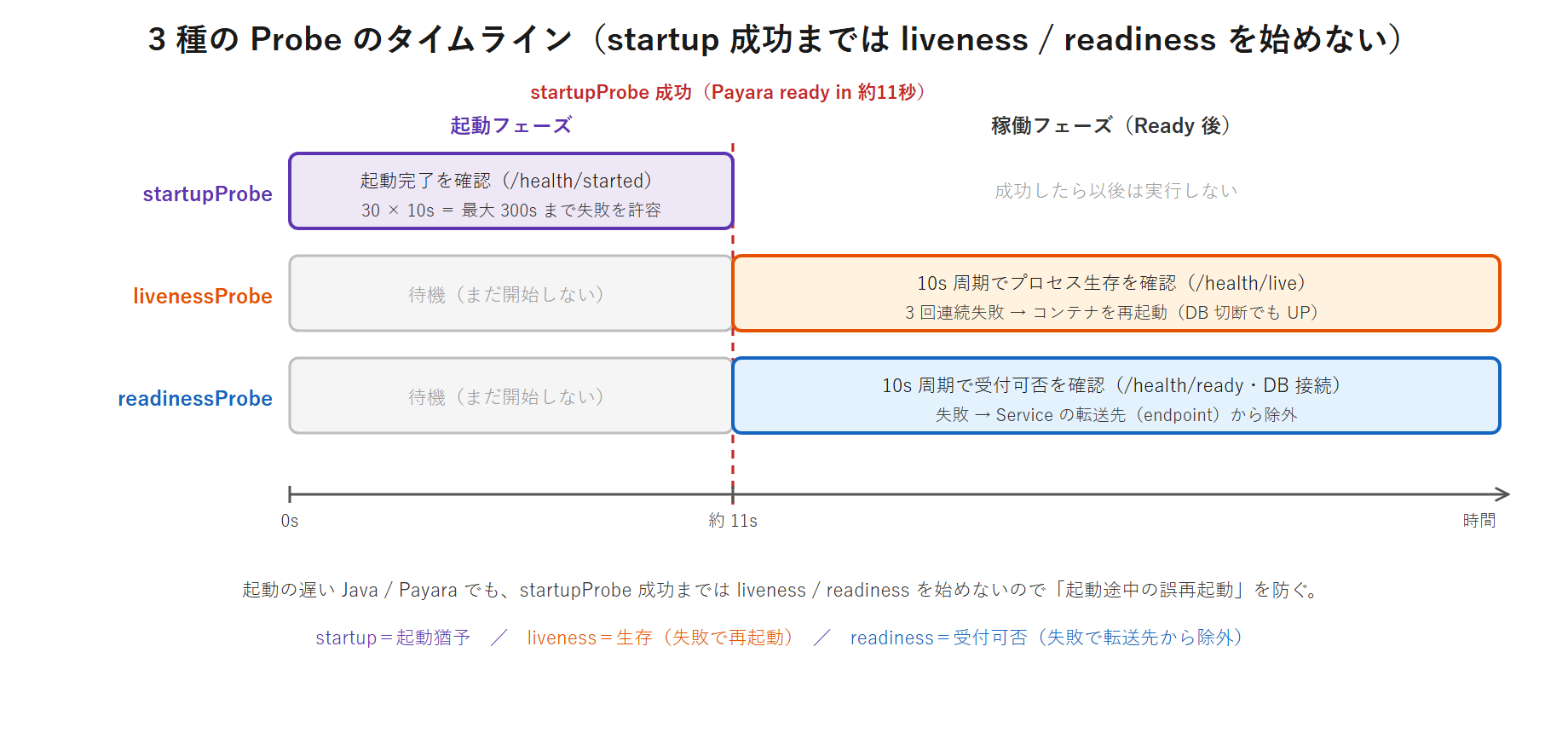Click the '失敗 → Service の転送先' text
The width and height of the screenshot is (1568, 733).
tap(1116, 415)
